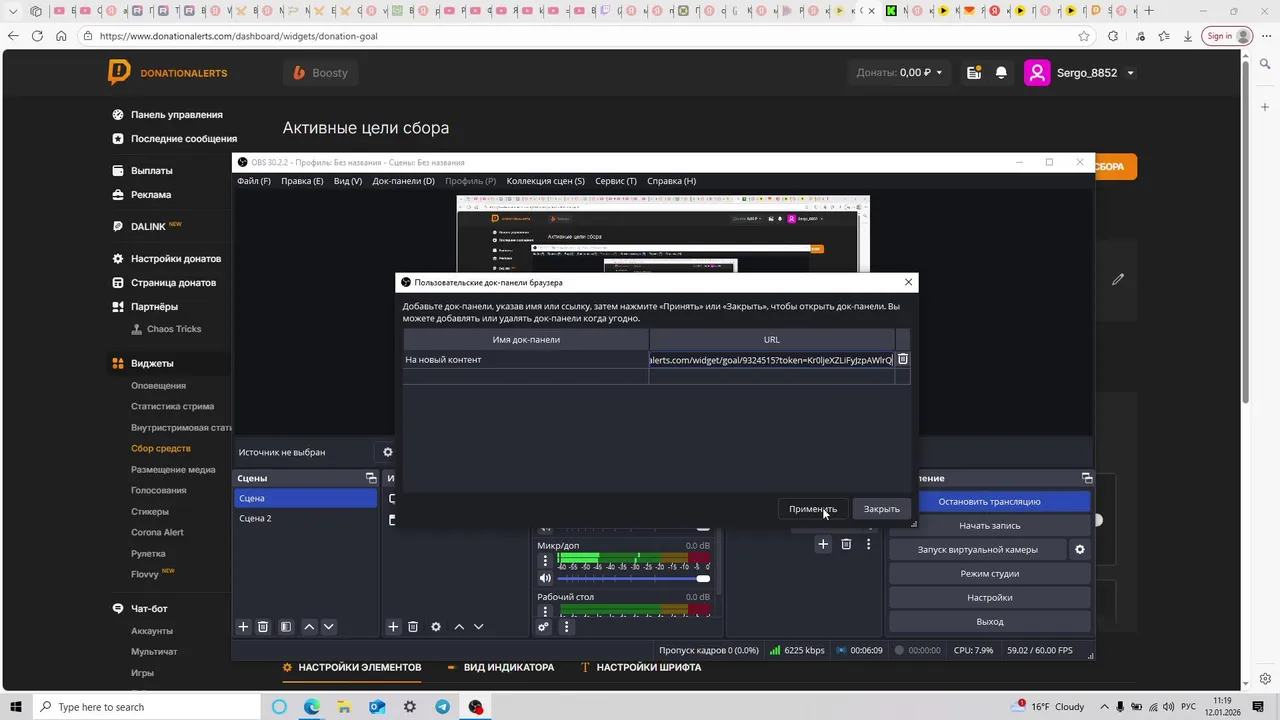Screen dimensions: 1280x720
Task: Open the Док-панели menu in OBS
Action: tap(403, 181)
